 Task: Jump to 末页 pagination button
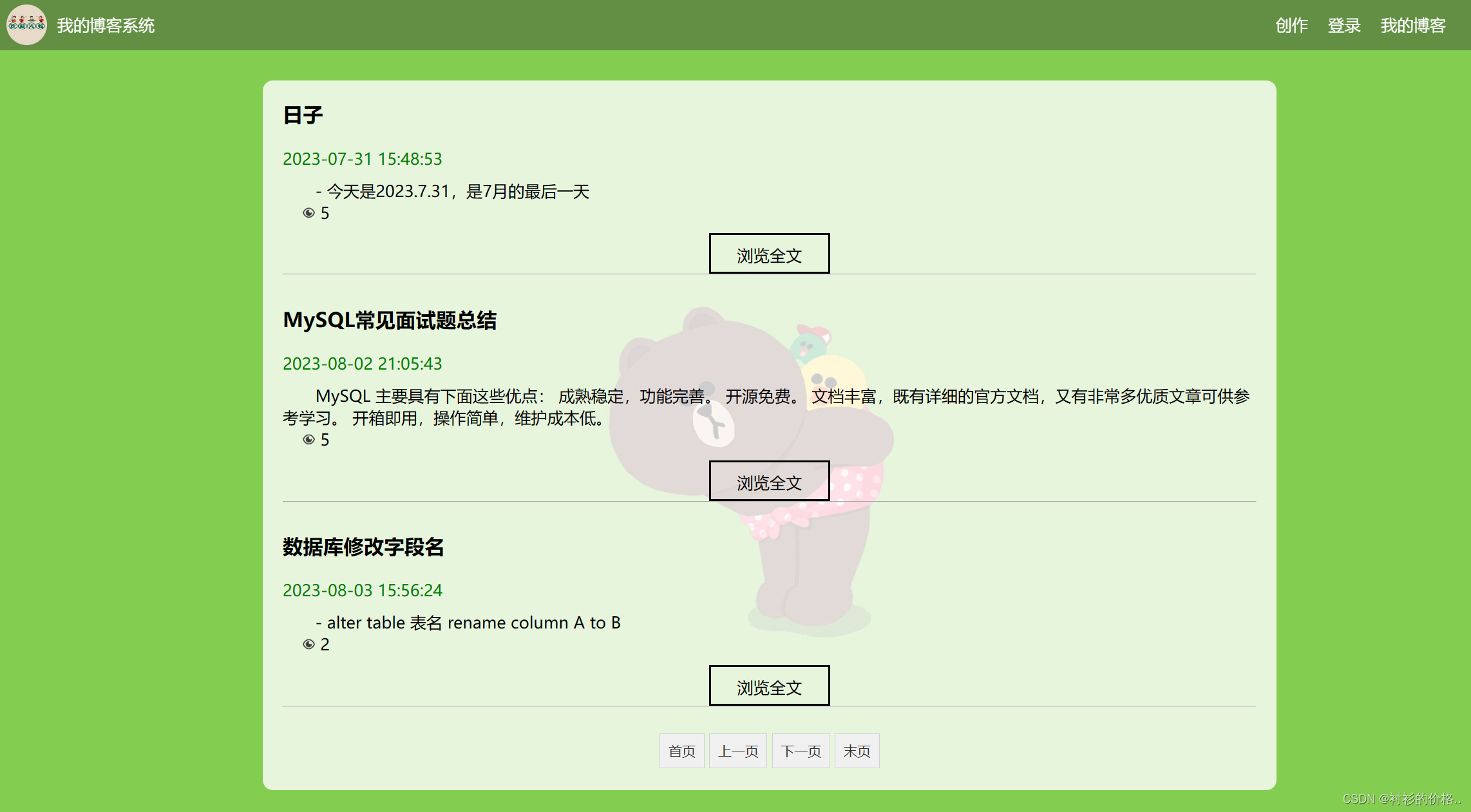tap(857, 751)
